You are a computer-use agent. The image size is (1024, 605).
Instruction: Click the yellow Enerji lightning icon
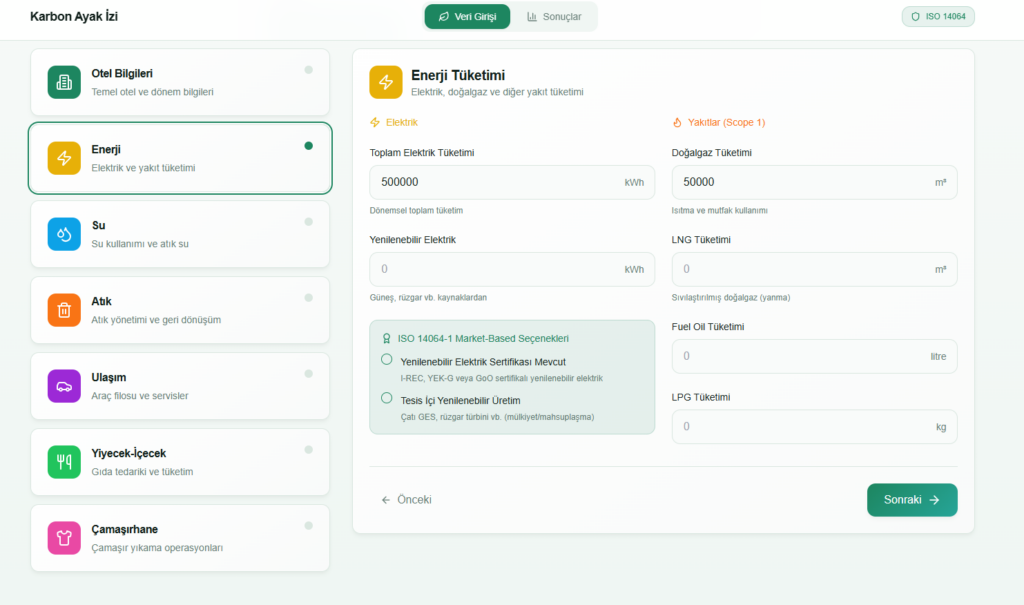[64, 158]
